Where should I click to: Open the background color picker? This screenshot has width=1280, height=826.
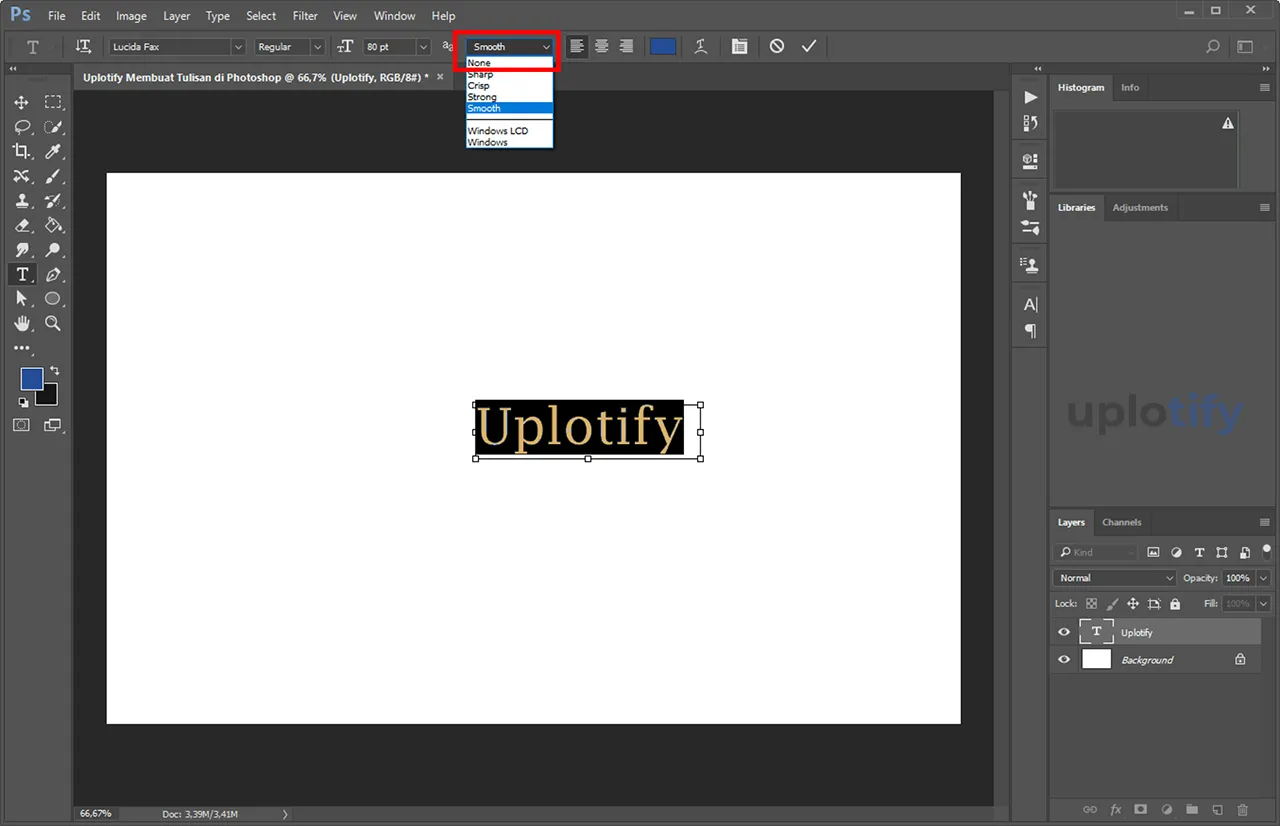(48, 397)
